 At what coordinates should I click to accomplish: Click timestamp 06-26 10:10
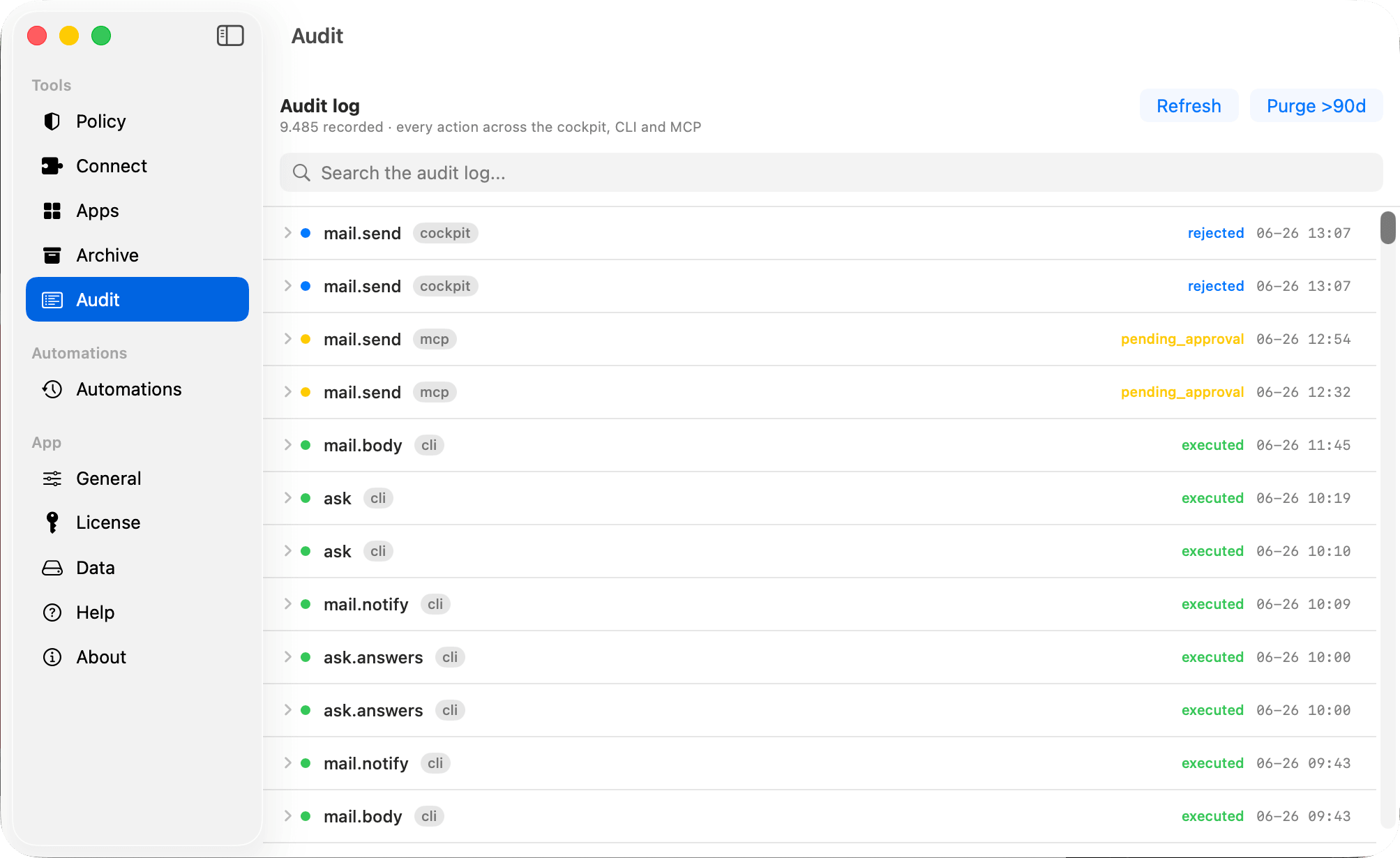click(x=1304, y=551)
